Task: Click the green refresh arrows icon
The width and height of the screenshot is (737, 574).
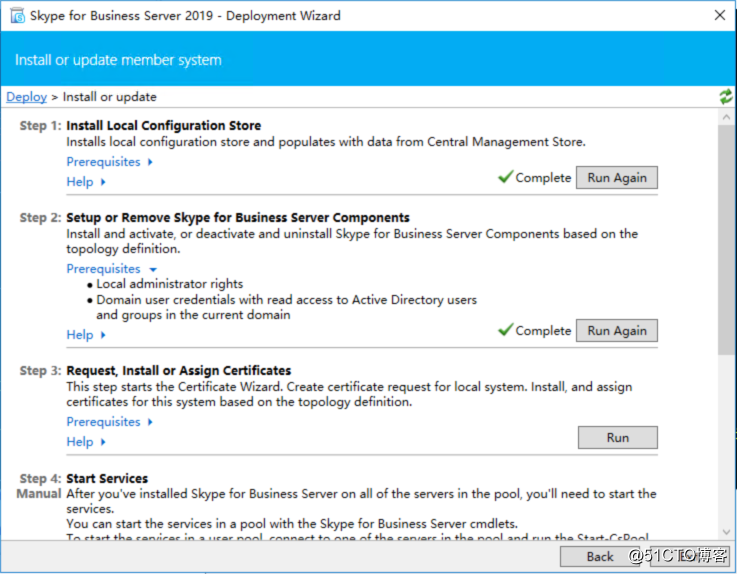Action: click(726, 97)
